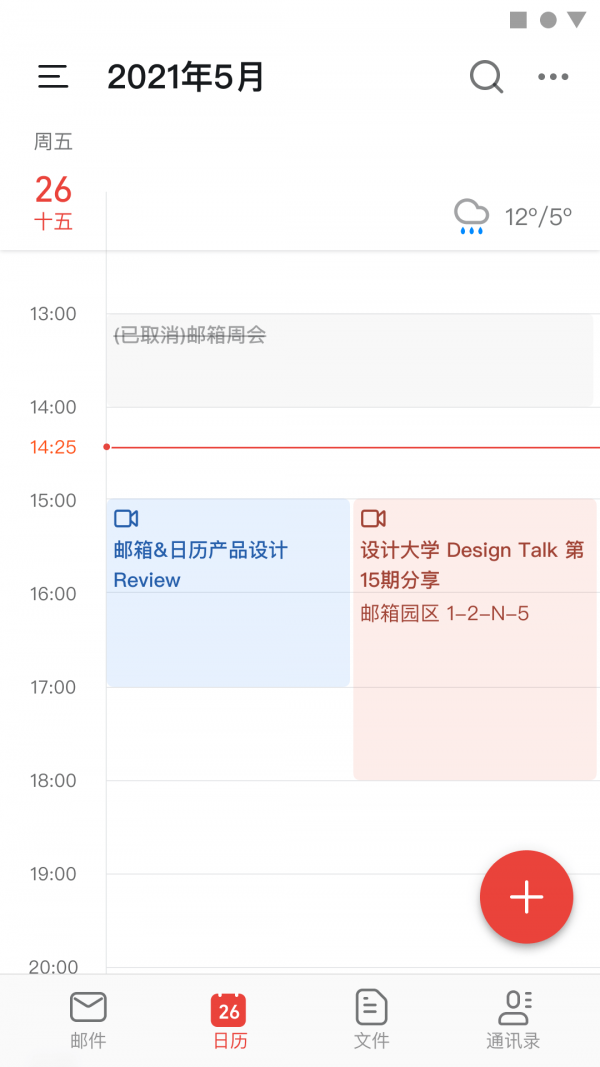Tap the 12°/5° temperature reading
This screenshot has width=600, height=1067.
pyautogui.click(x=538, y=217)
